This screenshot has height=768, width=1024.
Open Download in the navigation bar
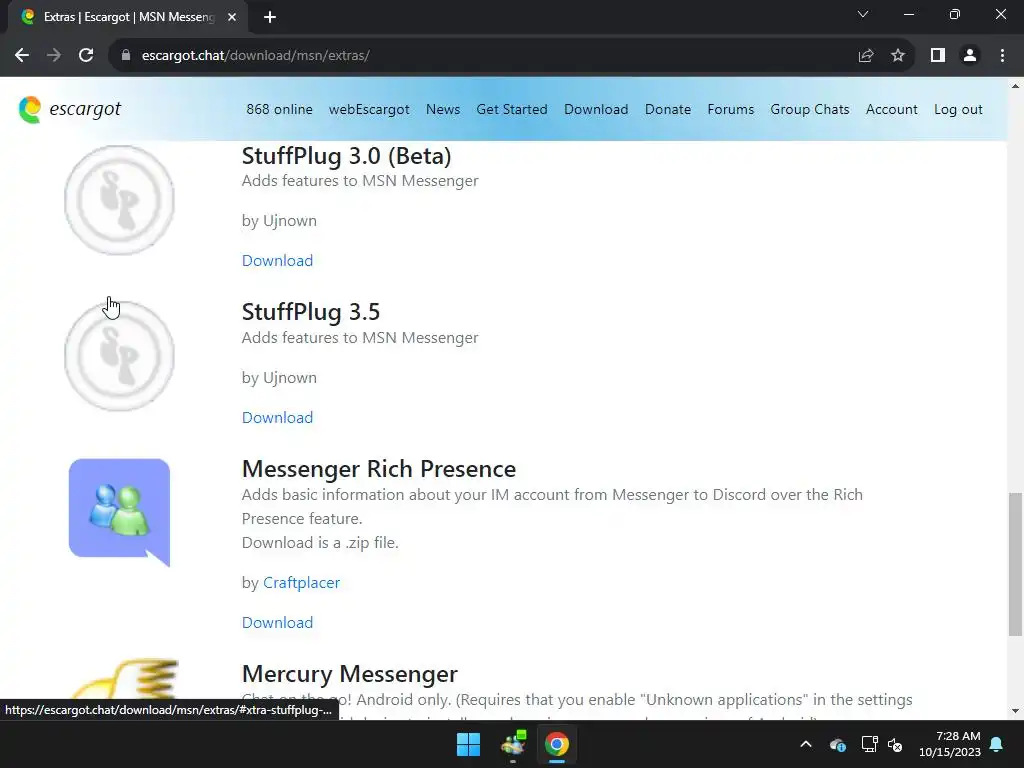pyautogui.click(x=596, y=109)
